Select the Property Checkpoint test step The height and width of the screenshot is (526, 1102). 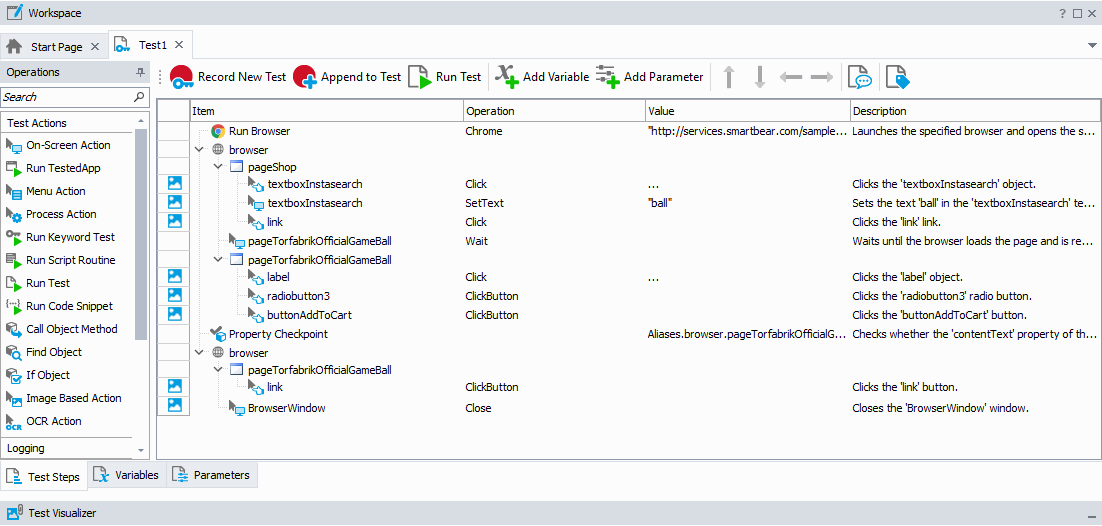tap(278, 334)
